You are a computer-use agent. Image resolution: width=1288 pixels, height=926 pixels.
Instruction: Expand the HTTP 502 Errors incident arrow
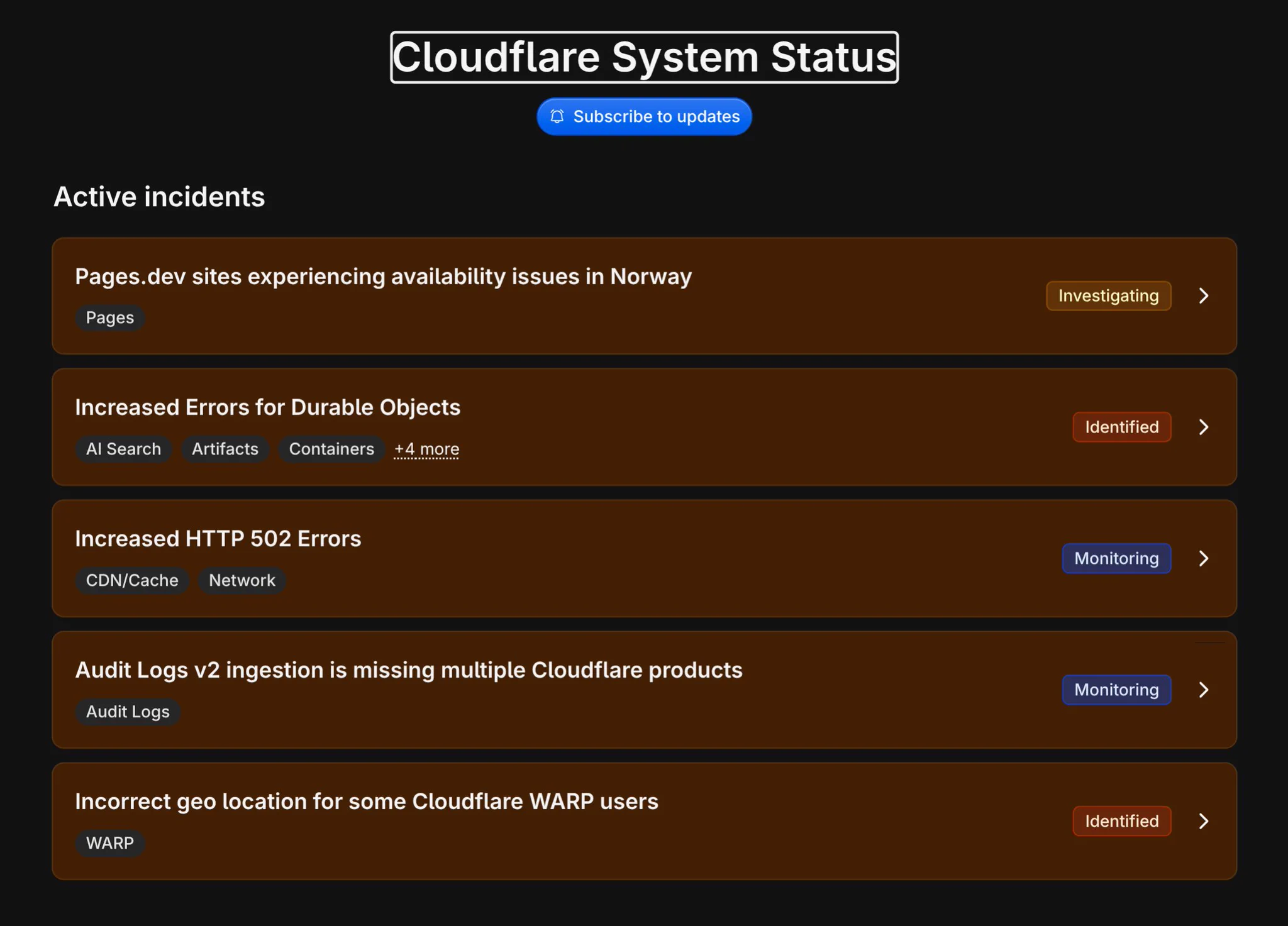pyautogui.click(x=1203, y=559)
